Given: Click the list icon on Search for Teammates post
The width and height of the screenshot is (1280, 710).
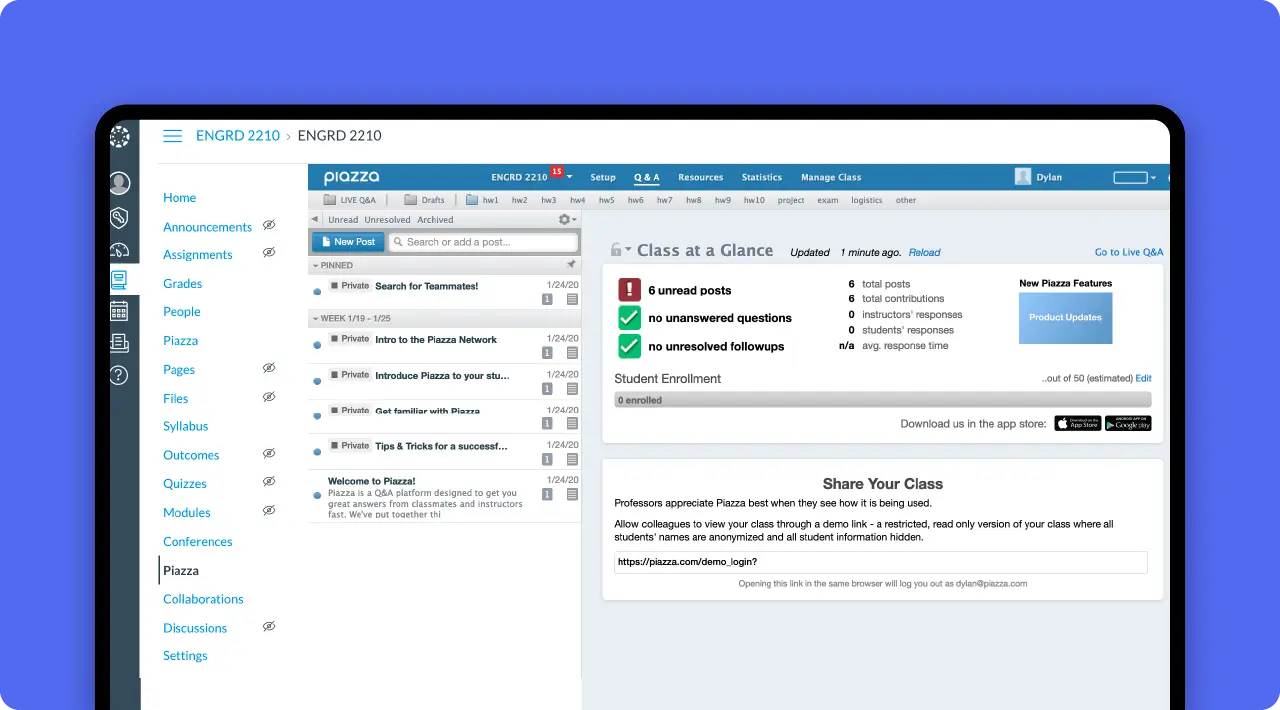Looking at the screenshot, I should tap(572, 299).
